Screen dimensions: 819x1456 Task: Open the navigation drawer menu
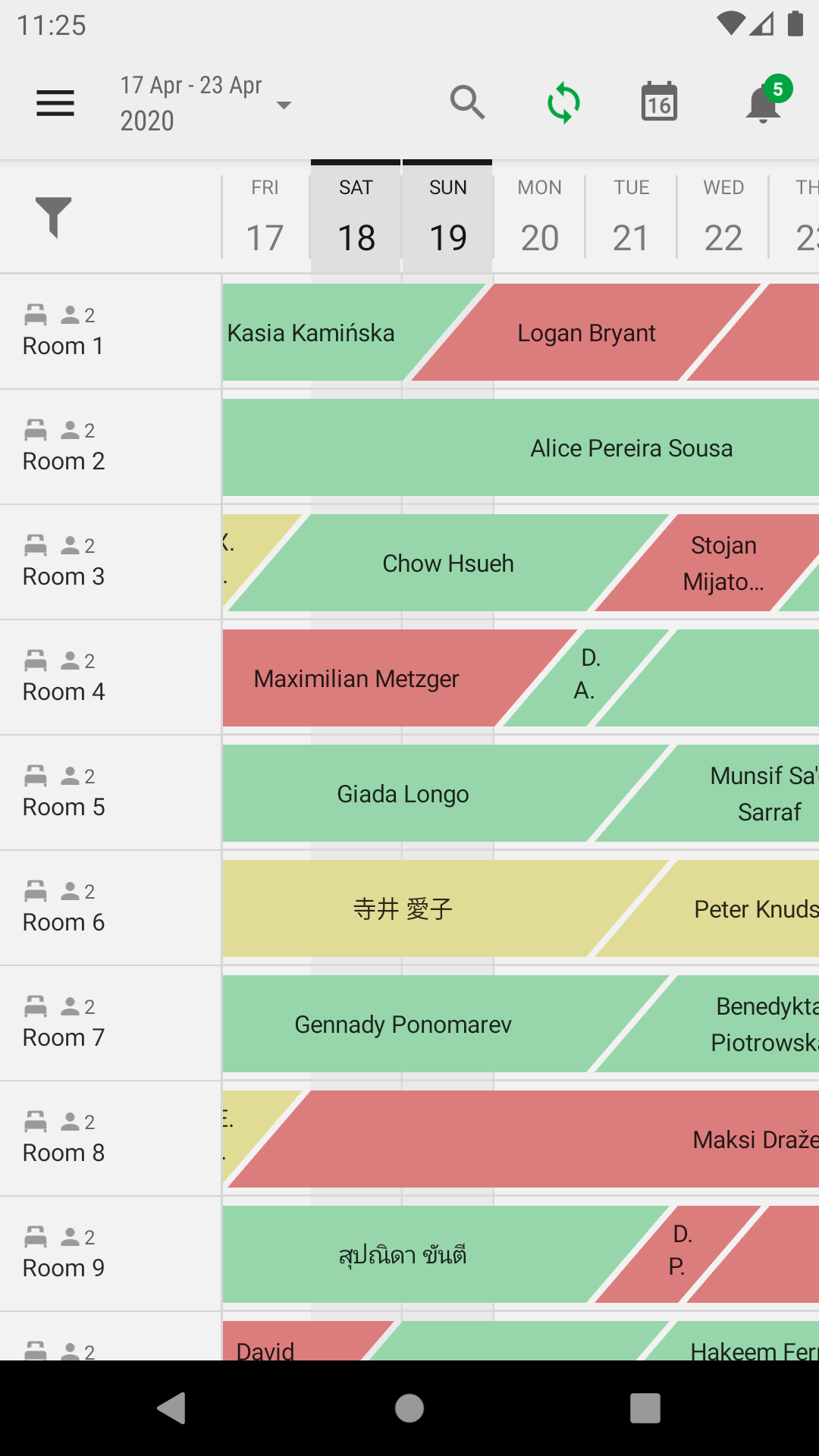point(55,102)
